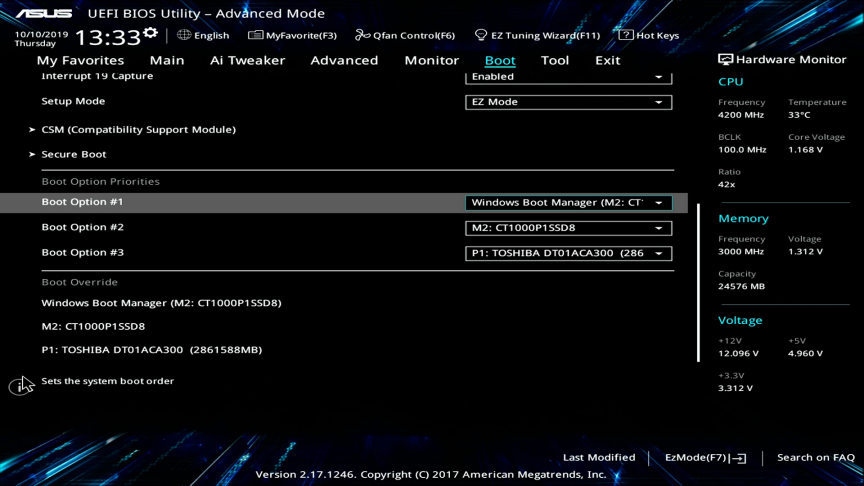Click the 10/10/2019 date text

coord(41,34)
